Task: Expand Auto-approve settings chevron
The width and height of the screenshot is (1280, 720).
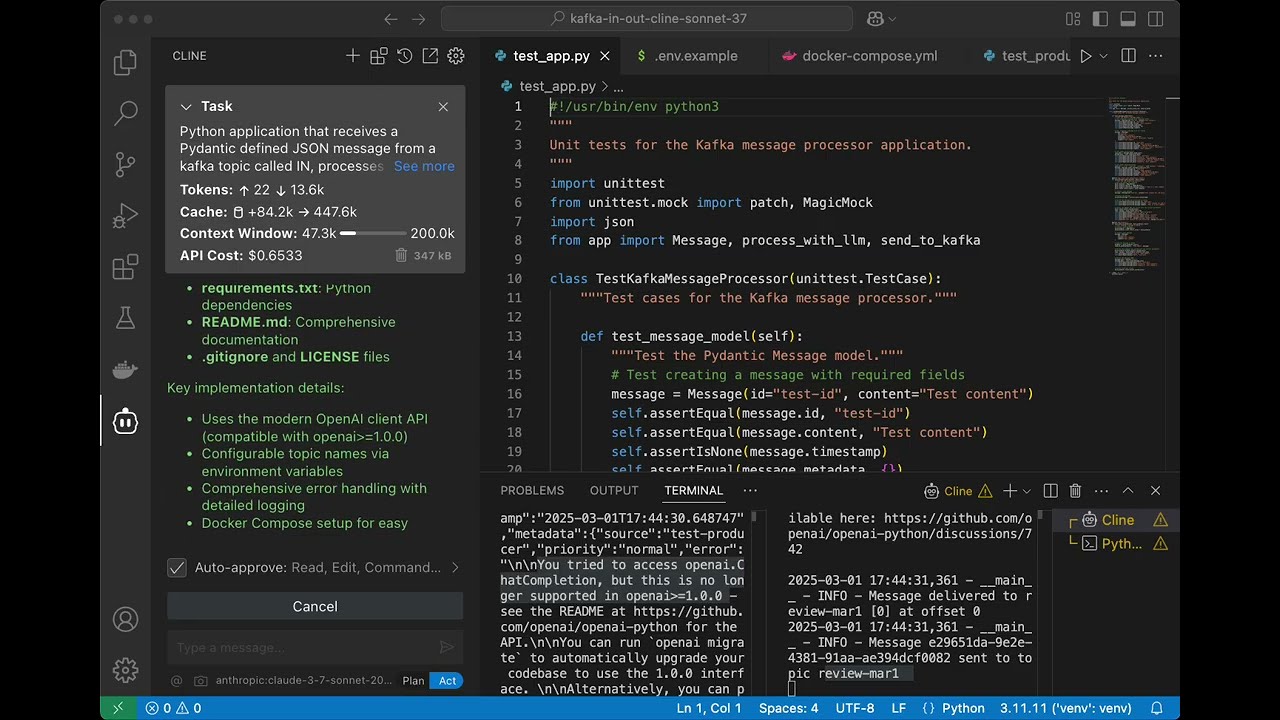Action: pyautogui.click(x=455, y=567)
